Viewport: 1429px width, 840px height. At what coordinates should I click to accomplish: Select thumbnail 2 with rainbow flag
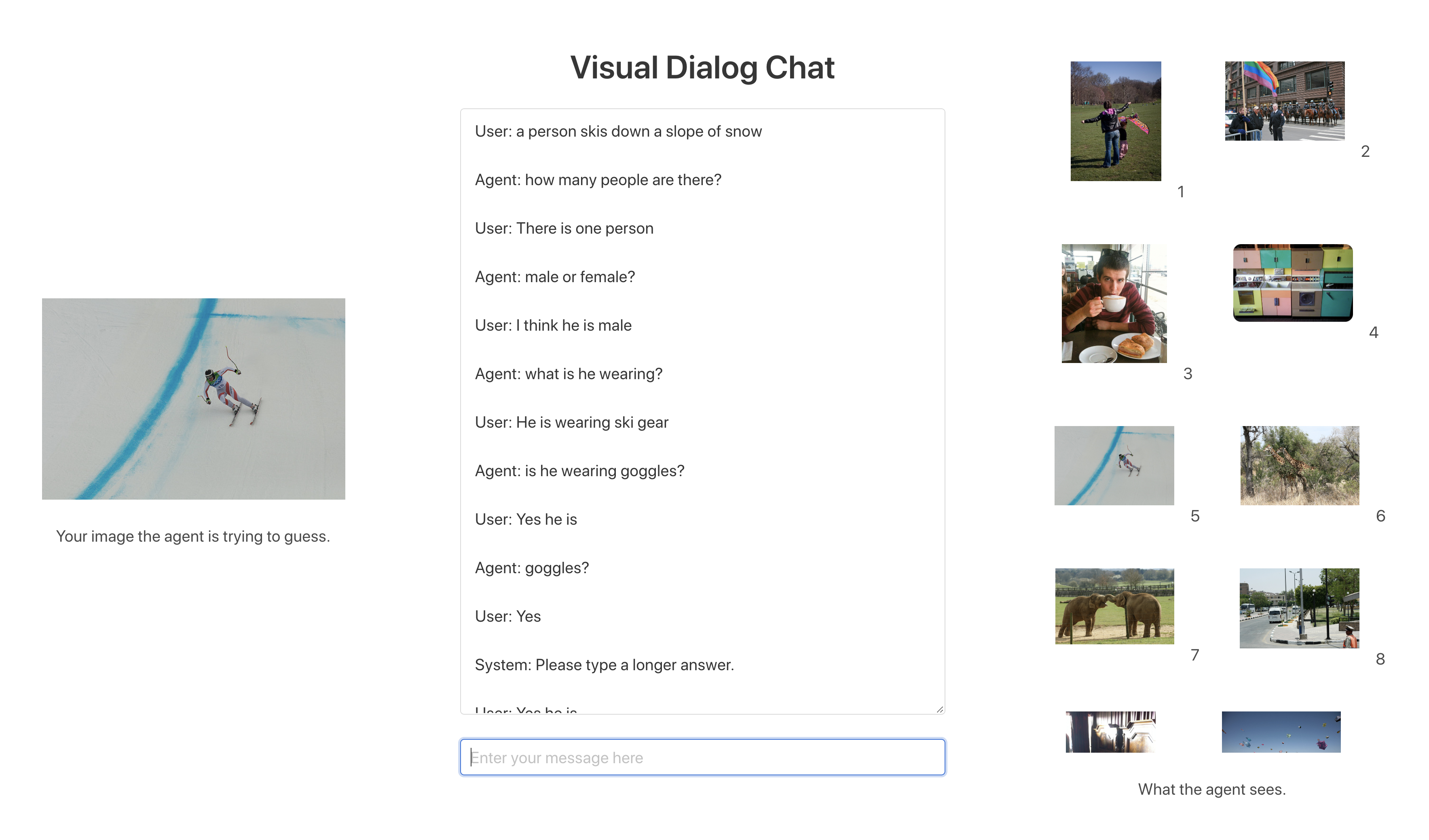pos(1284,101)
